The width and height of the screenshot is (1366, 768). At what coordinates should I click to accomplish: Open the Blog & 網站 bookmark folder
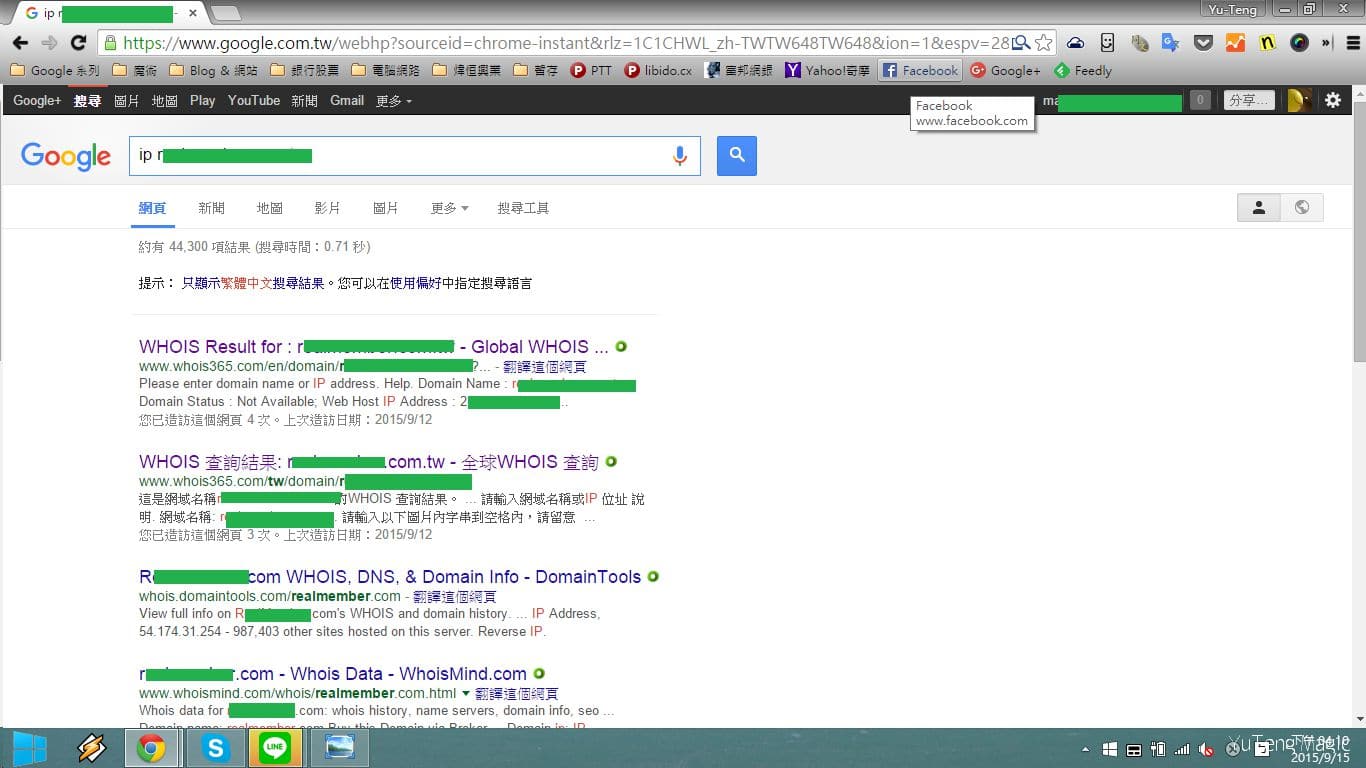213,71
